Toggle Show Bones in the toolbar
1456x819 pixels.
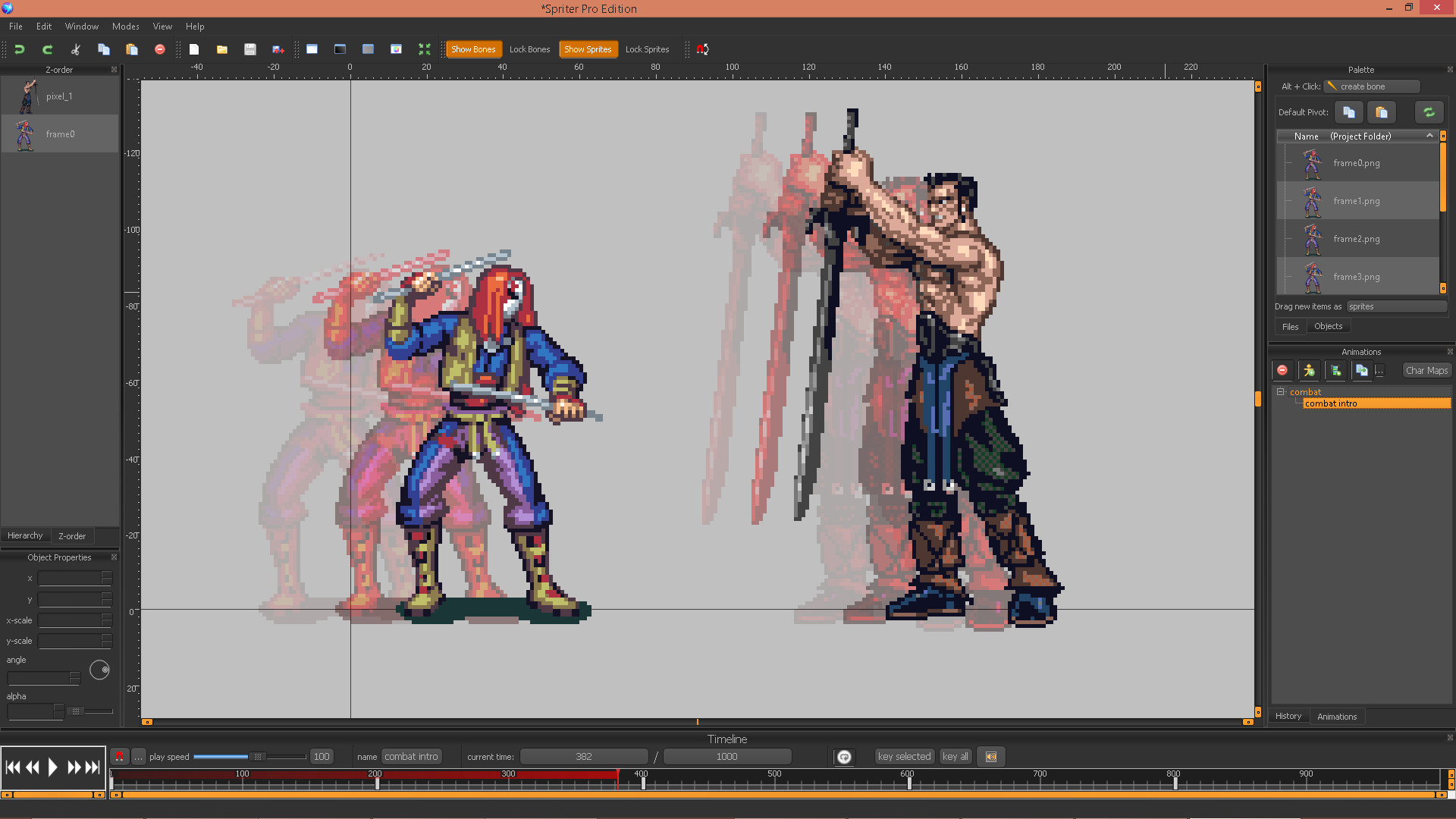point(474,49)
